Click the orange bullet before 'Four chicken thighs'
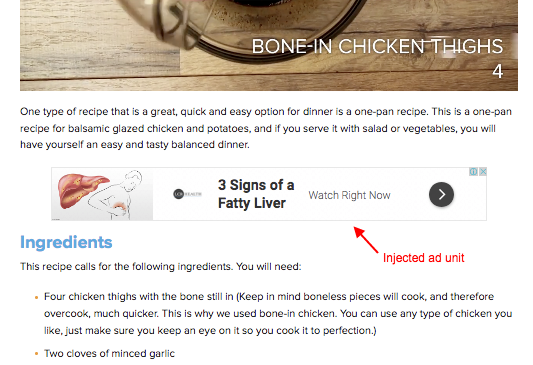Viewport: 533px width, 365px height. click(37, 297)
